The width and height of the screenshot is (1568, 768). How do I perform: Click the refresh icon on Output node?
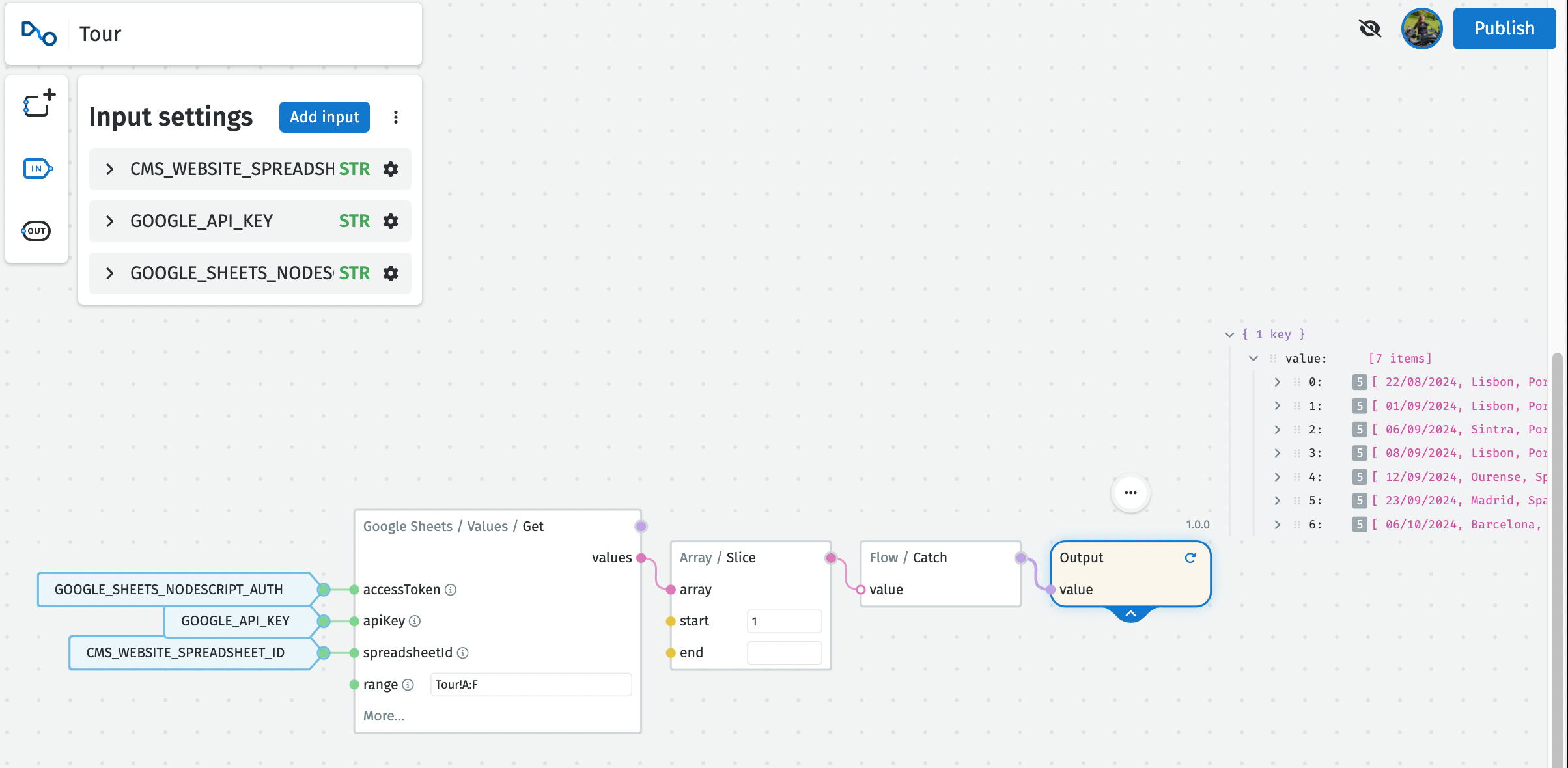click(x=1190, y=558)
